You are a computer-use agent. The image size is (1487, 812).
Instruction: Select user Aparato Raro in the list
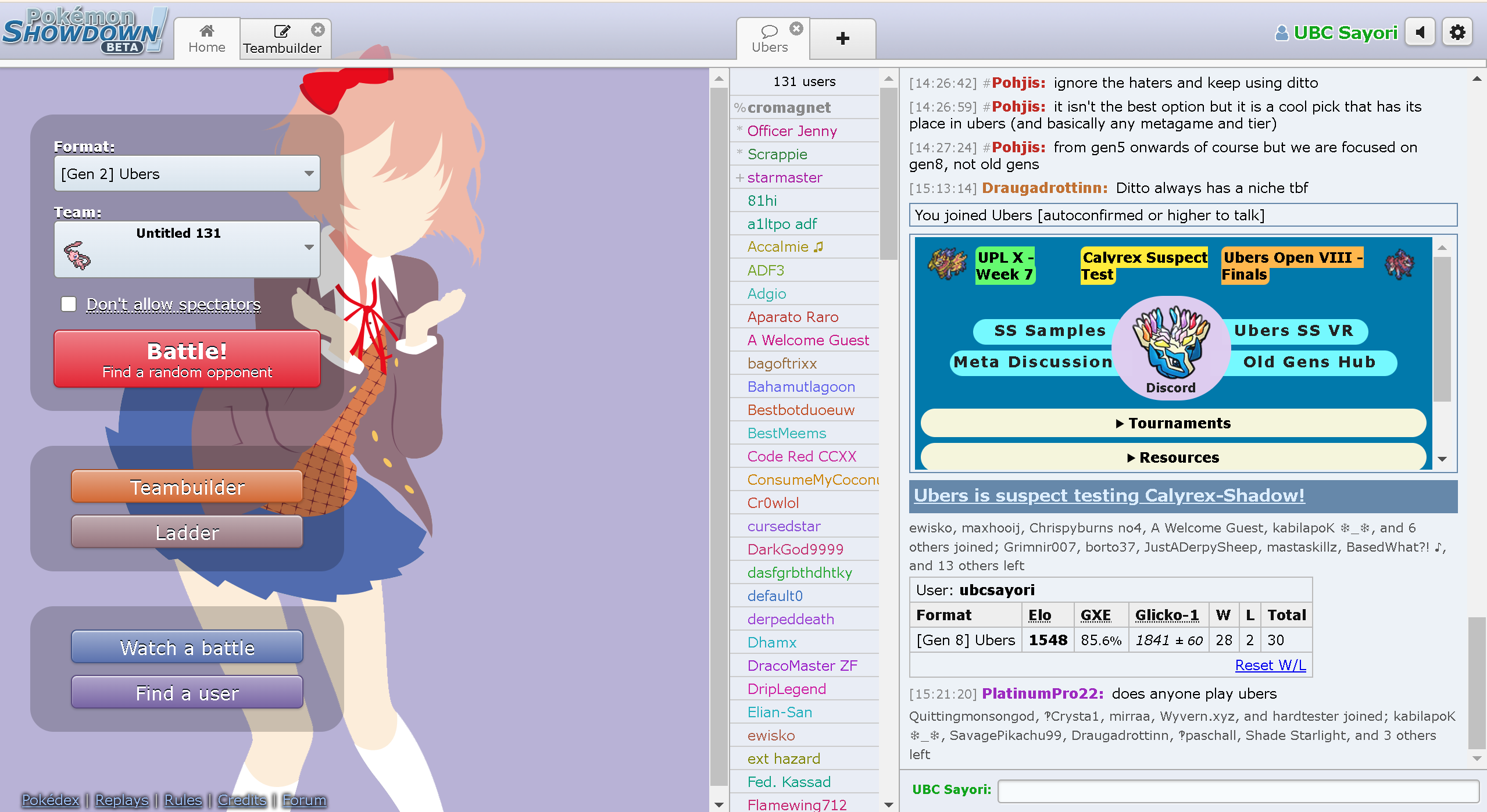click(805, 317)
